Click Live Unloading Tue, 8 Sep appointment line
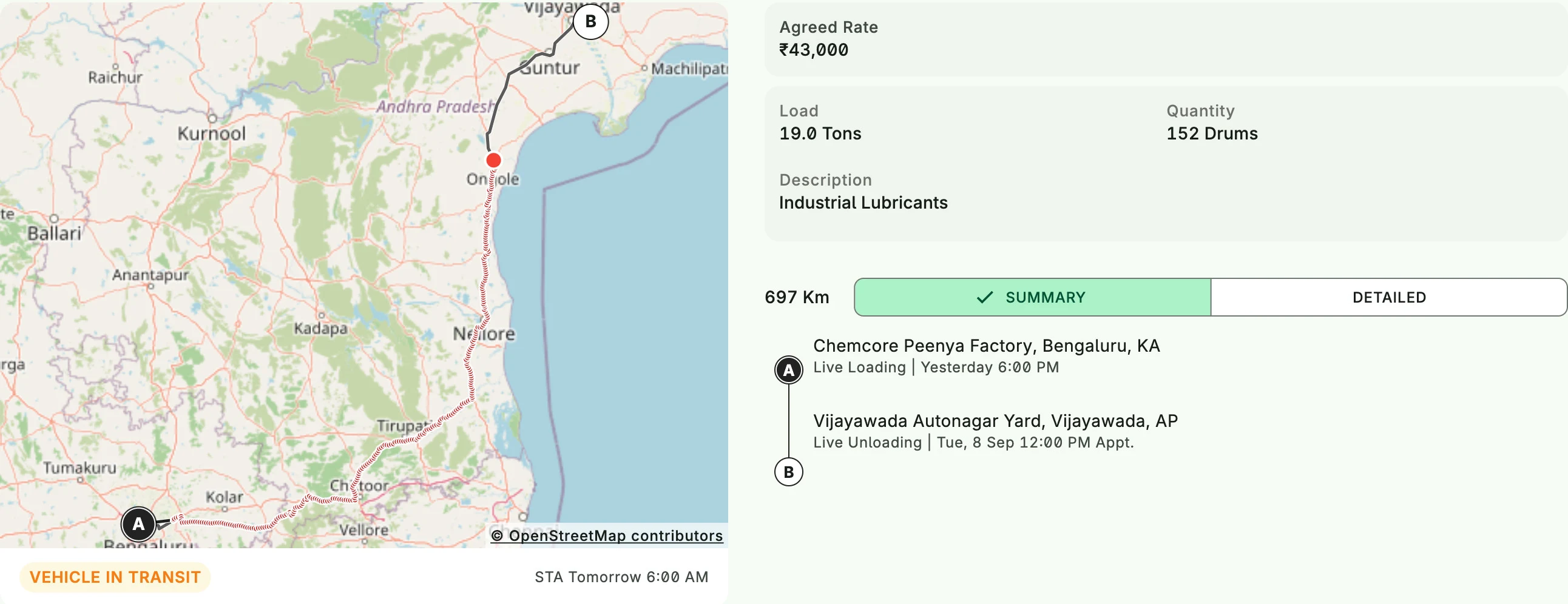This screenshot has width=1568, height=604. coord(973,442)
